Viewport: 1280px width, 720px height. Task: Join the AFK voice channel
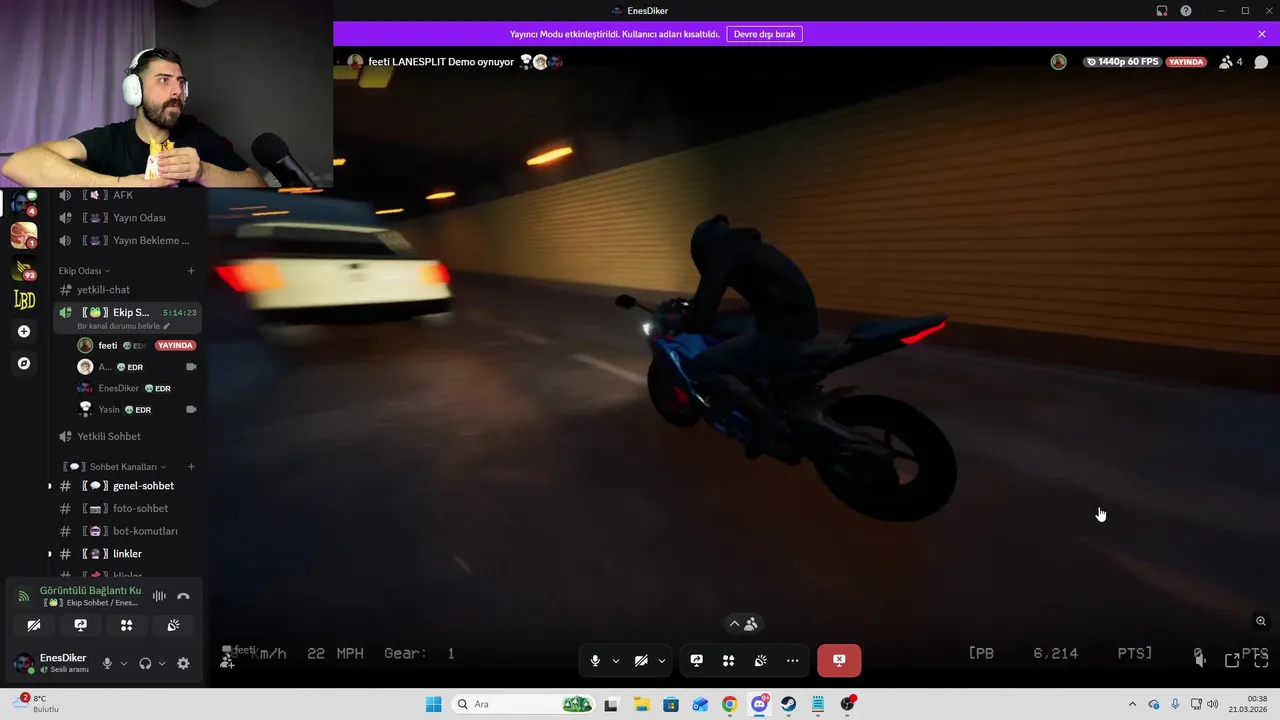click(128, 195)
